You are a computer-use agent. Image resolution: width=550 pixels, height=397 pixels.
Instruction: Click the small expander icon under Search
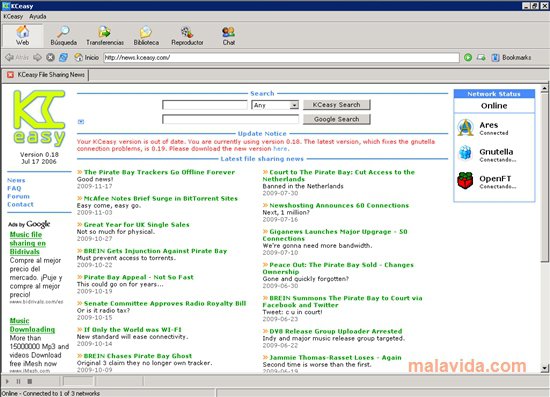[x=81, y=122]
